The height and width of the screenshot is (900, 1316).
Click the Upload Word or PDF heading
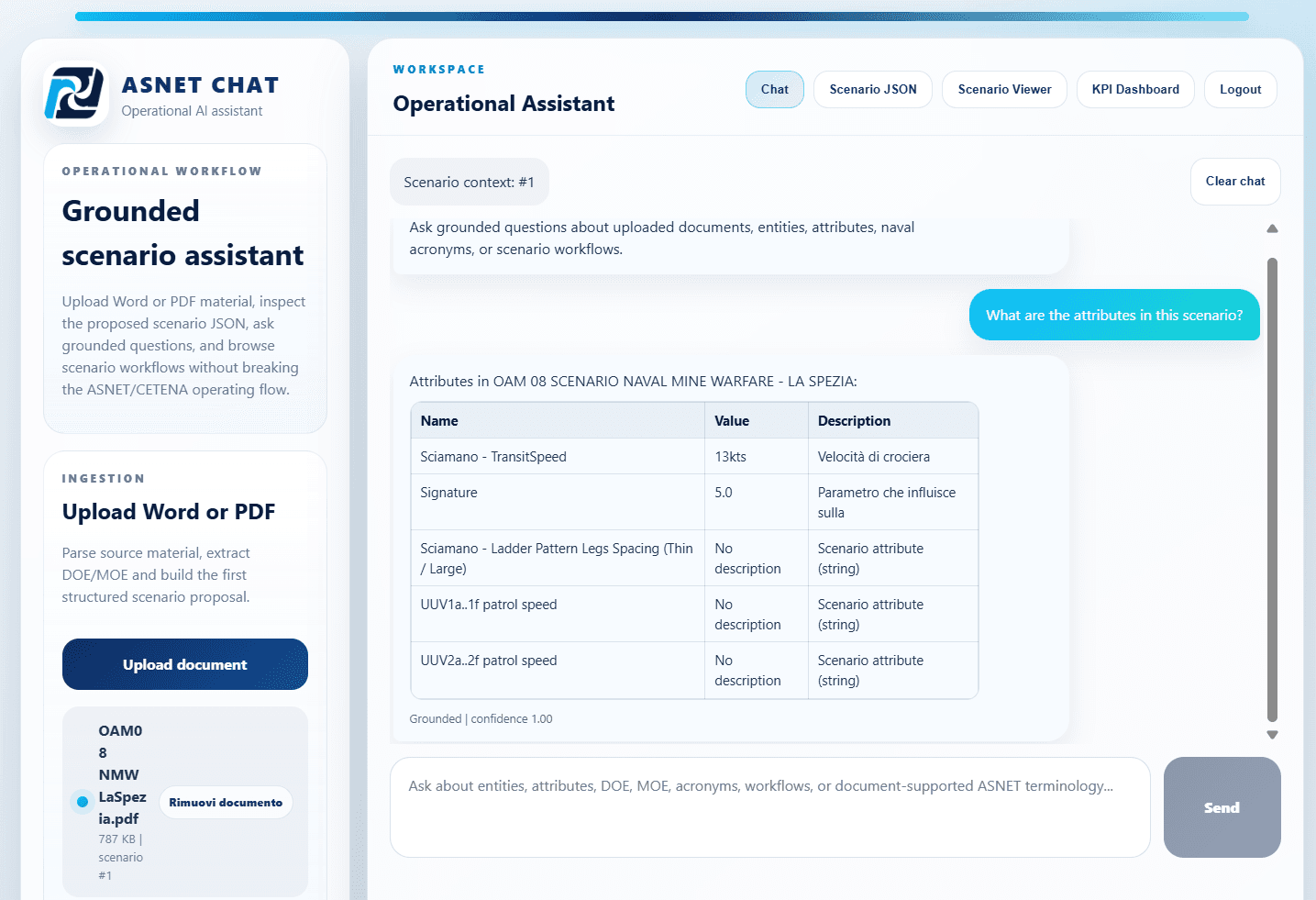pos(169,512)
